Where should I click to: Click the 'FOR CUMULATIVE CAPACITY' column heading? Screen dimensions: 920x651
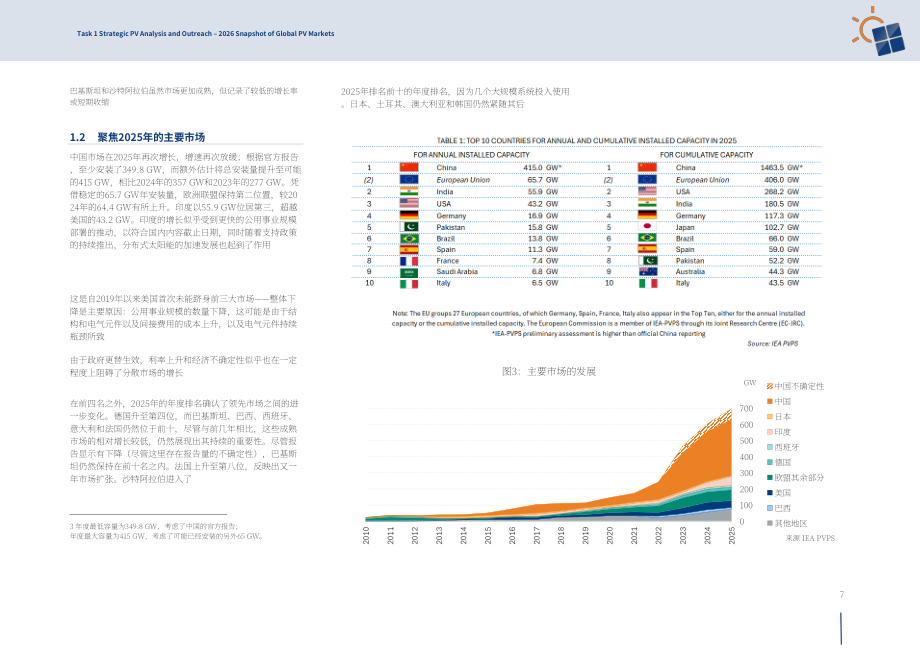[706, 155]
